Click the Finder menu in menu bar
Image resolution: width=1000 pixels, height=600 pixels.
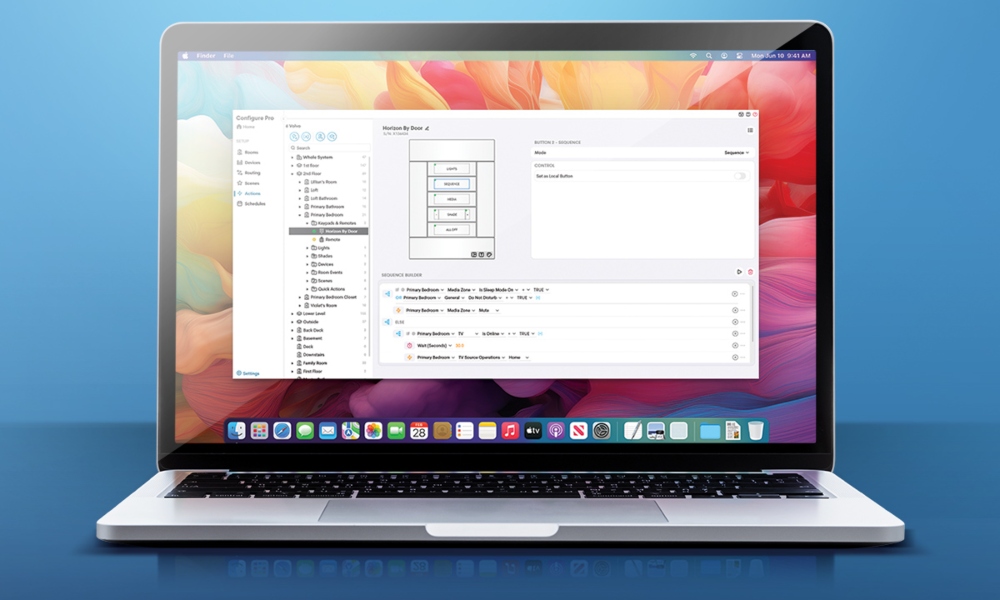pyautogui.click(x=205, y=55)
